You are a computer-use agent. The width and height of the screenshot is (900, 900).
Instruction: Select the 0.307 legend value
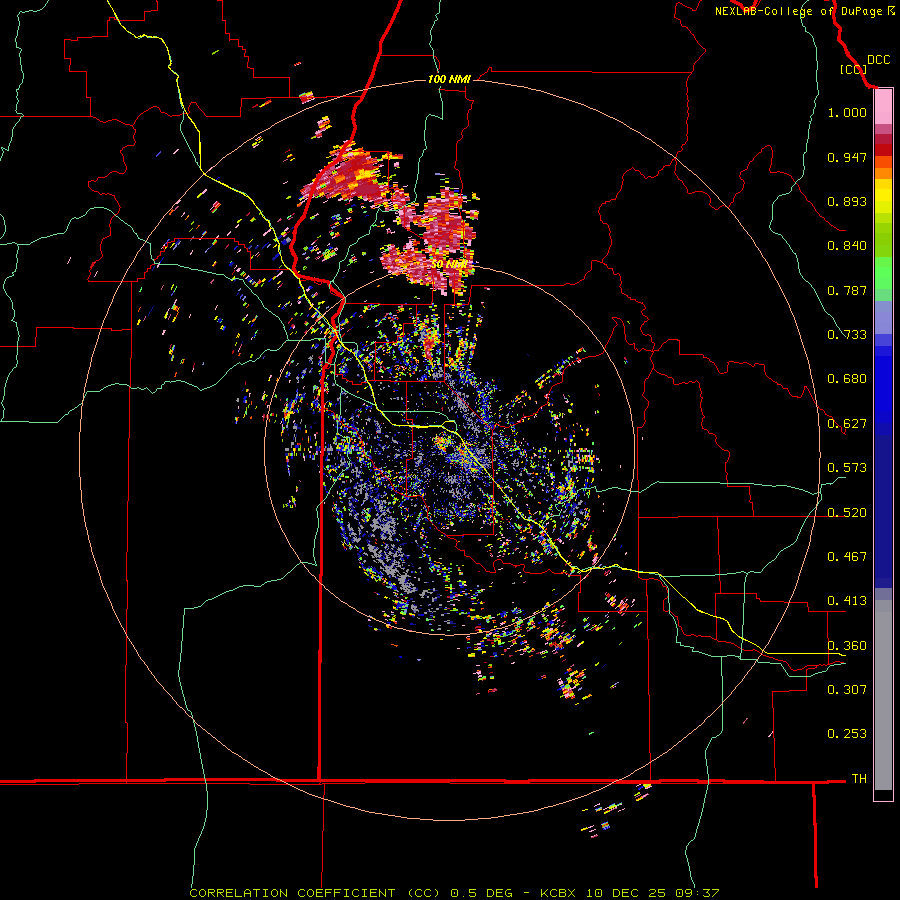point(847,690)
